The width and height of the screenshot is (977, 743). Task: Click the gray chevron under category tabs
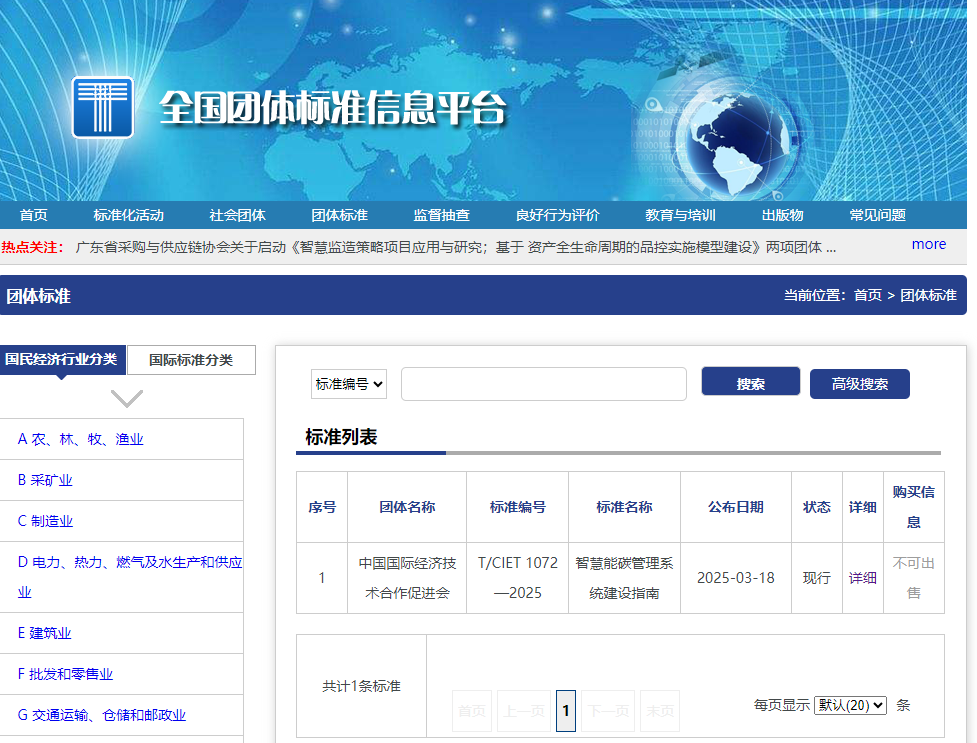(127, 398)
